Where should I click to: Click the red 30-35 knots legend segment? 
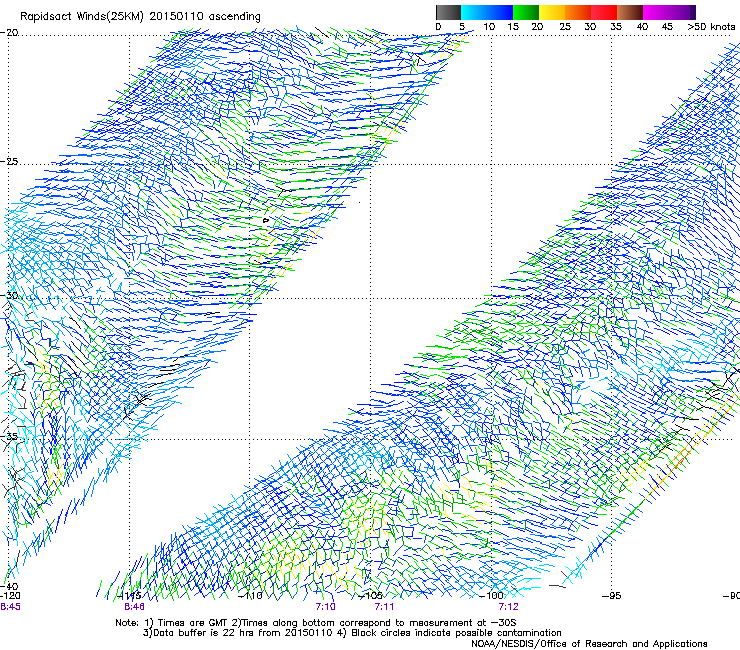click(604, 12)
